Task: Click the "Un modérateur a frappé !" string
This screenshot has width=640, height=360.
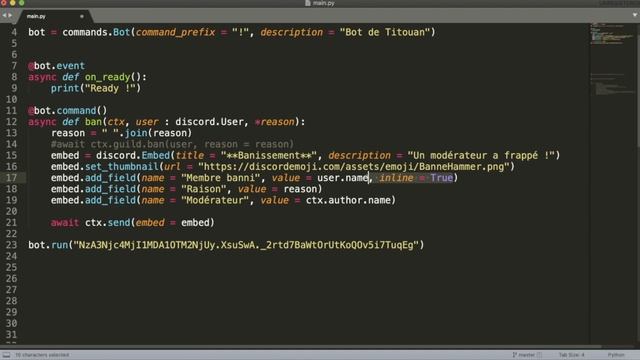Action: [x=481, y=156]
